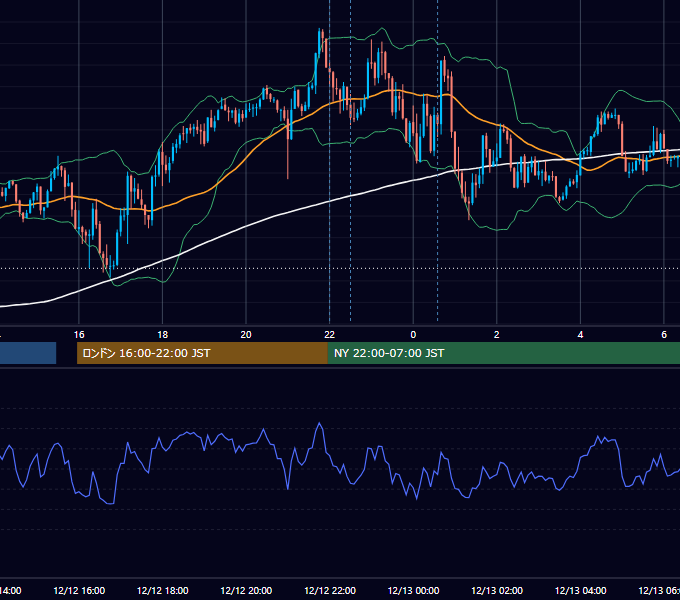Click the 12/13 02:00 date label
The width and height of the screenshot is (680, 600).
[x=497, y=590]
